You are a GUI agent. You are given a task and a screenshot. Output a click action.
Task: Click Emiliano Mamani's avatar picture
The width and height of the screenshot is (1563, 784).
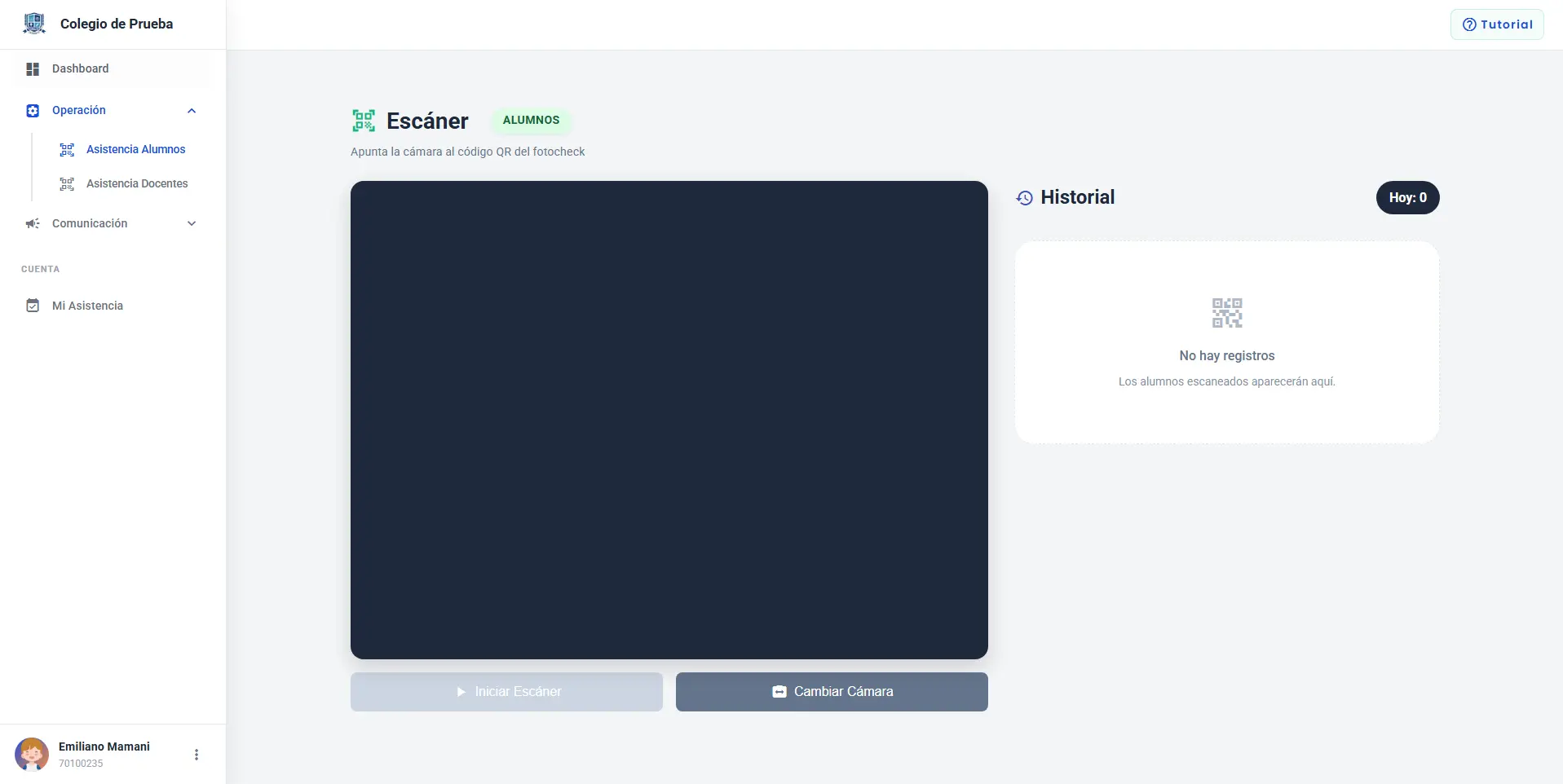point(32,755)
